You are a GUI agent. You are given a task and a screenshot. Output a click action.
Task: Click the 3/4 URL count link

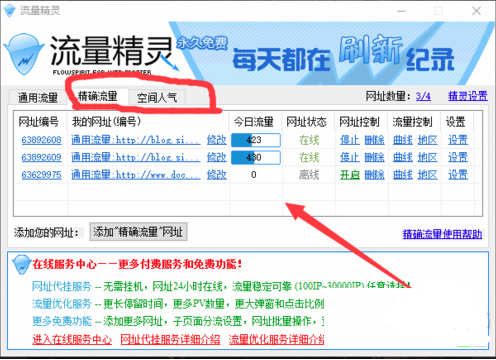[x=423, y=96]
